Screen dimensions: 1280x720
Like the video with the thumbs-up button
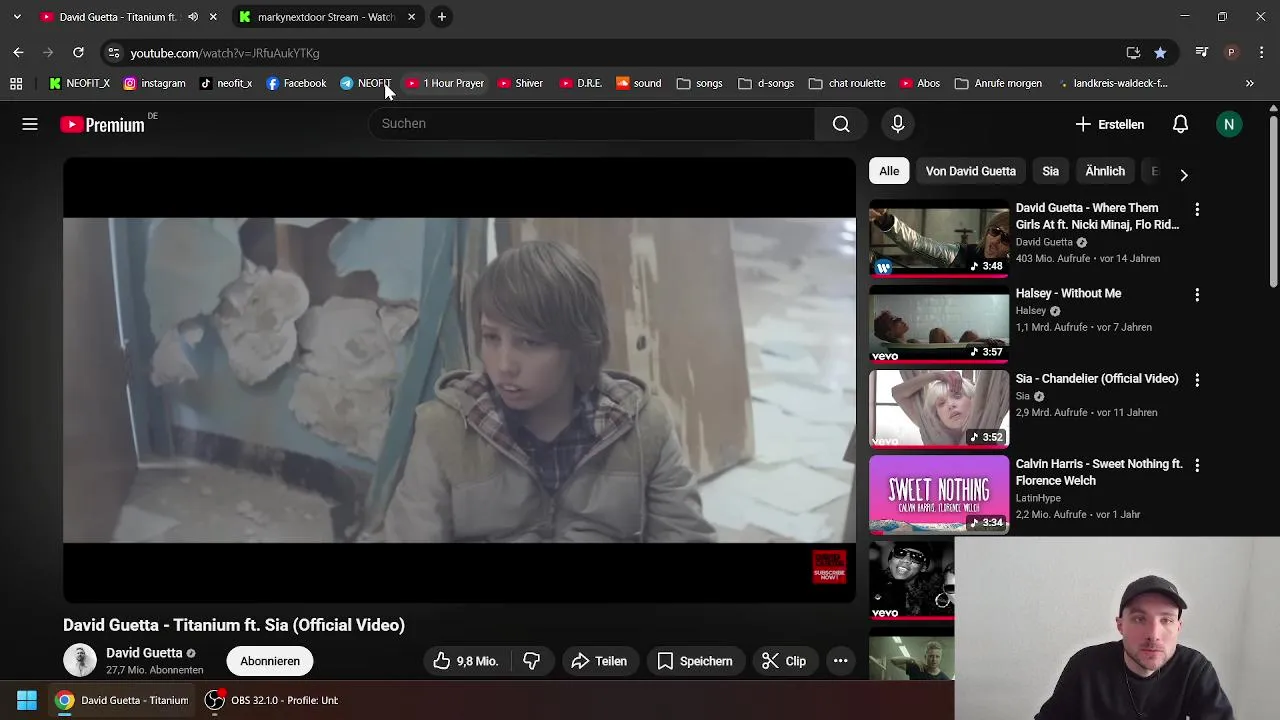(x=465, y=661)
